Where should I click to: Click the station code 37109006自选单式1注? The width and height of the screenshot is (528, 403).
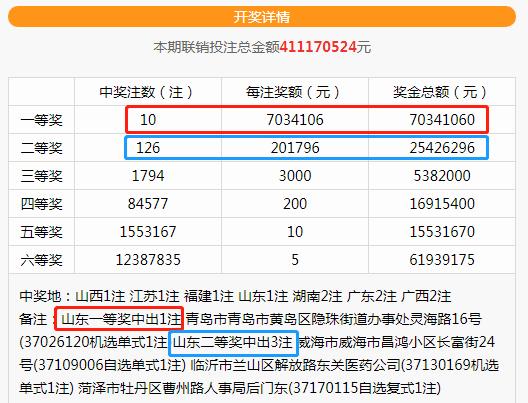tap(110, 365)
